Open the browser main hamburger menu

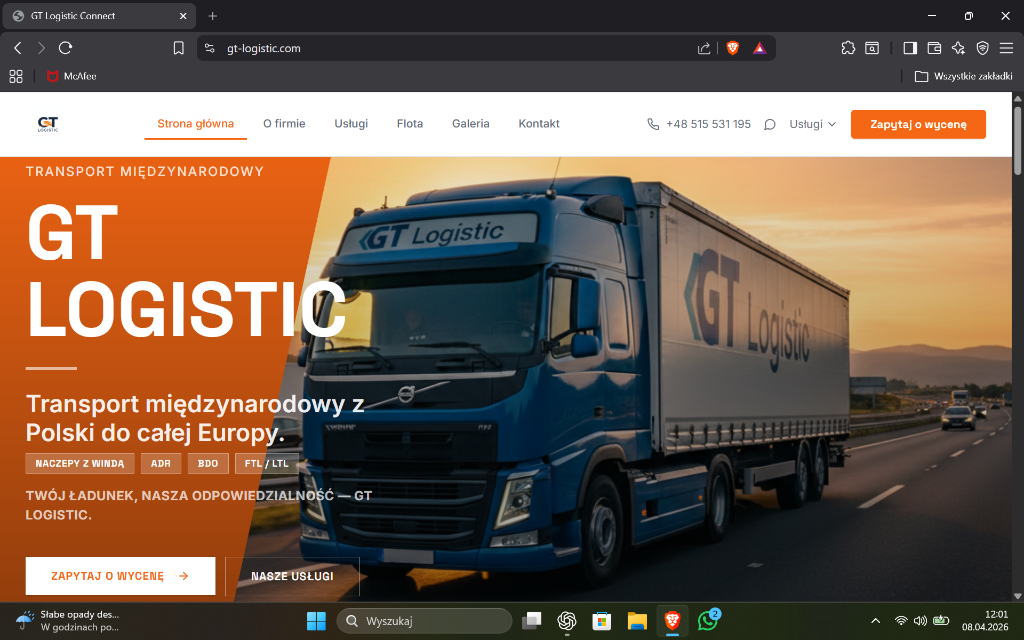click(x=1006, y=48)
